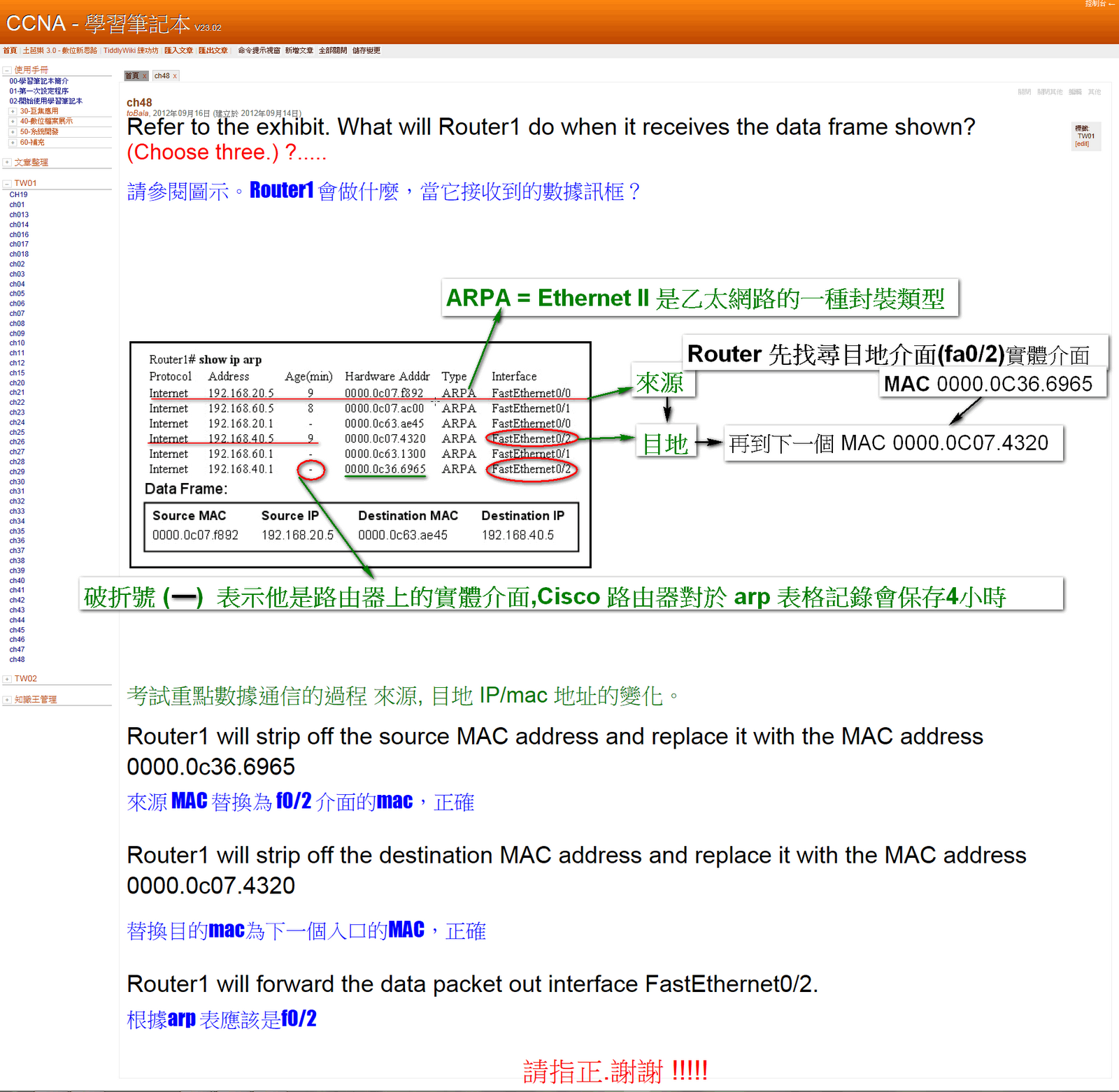Open the ch25 entry in the sidebar

click(x=17, y=433)
